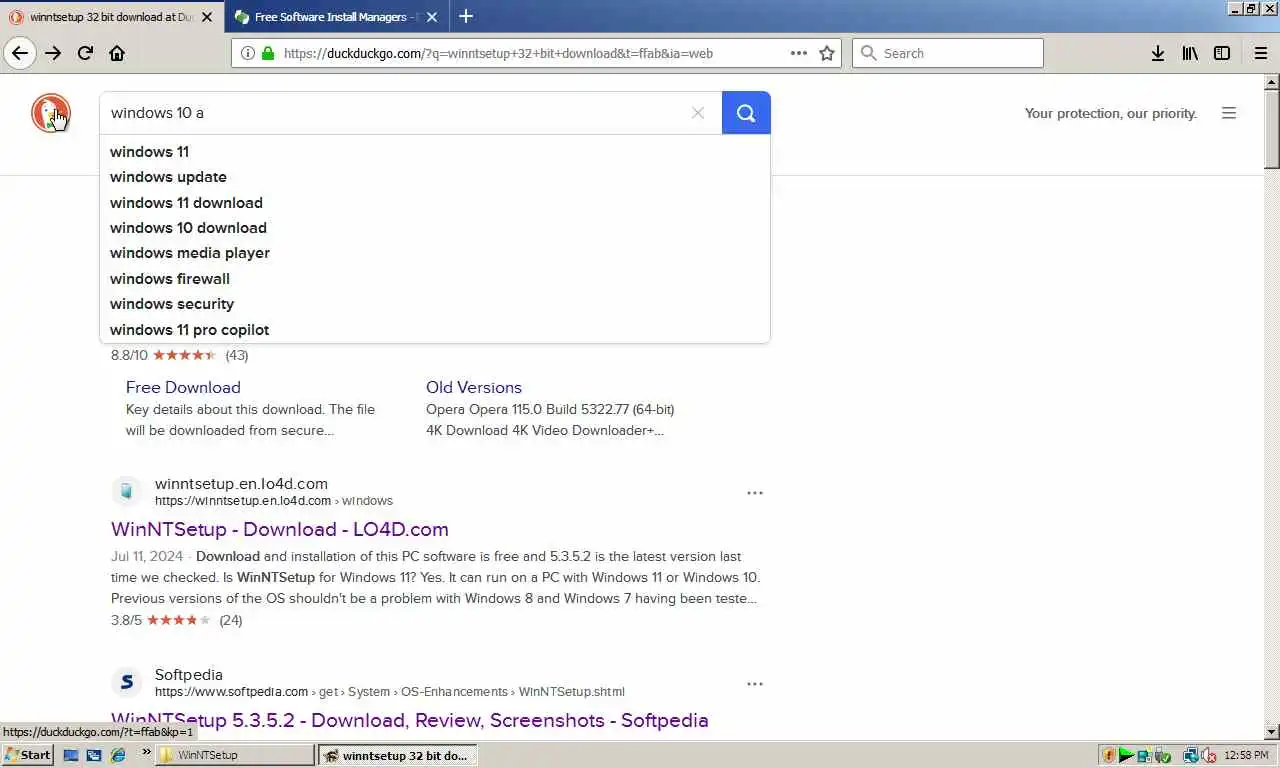Launch Internet Explorer from quick launch

pos(118,755)
